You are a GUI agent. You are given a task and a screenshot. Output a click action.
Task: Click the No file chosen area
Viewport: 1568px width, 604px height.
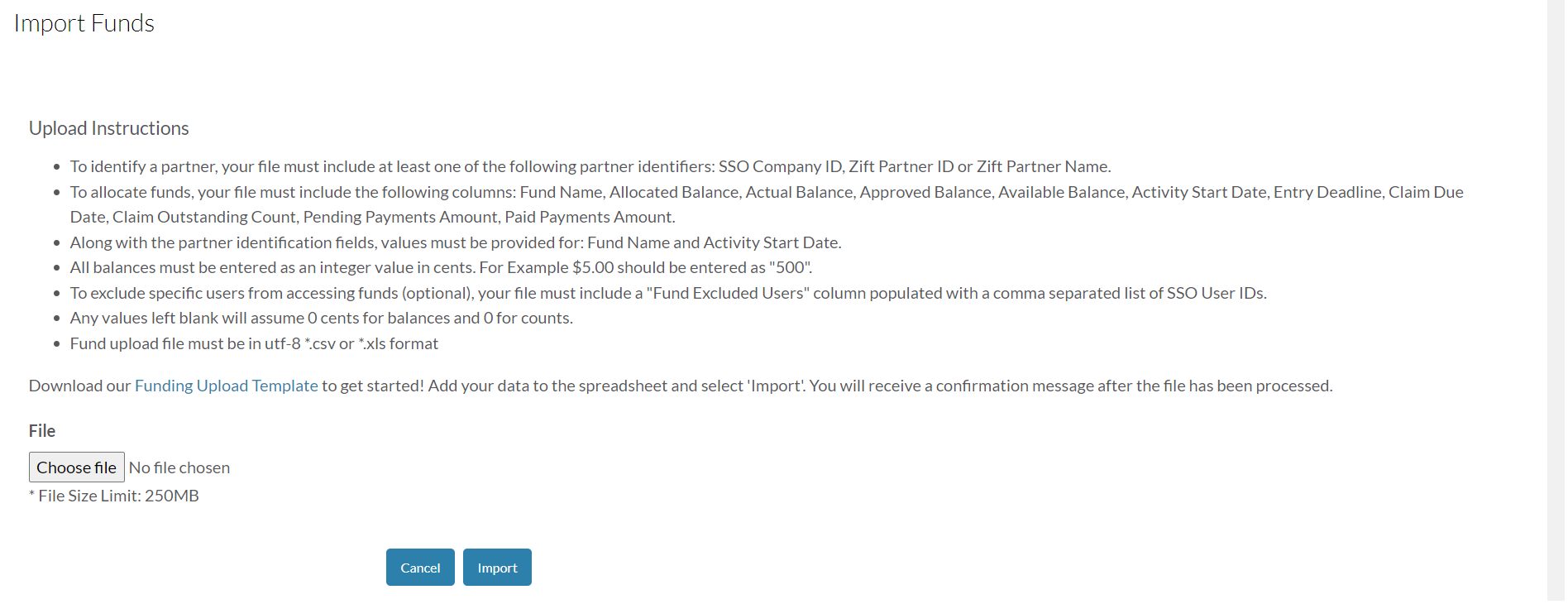coord(179,467)
